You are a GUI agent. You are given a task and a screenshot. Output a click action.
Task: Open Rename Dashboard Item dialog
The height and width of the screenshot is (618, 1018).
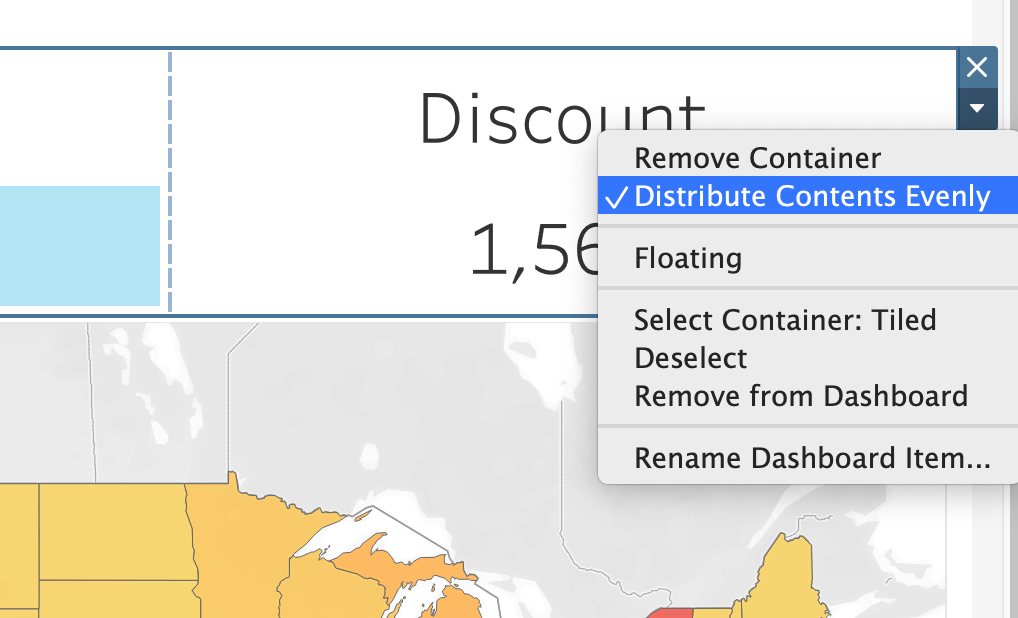click(x=812, y=458)
